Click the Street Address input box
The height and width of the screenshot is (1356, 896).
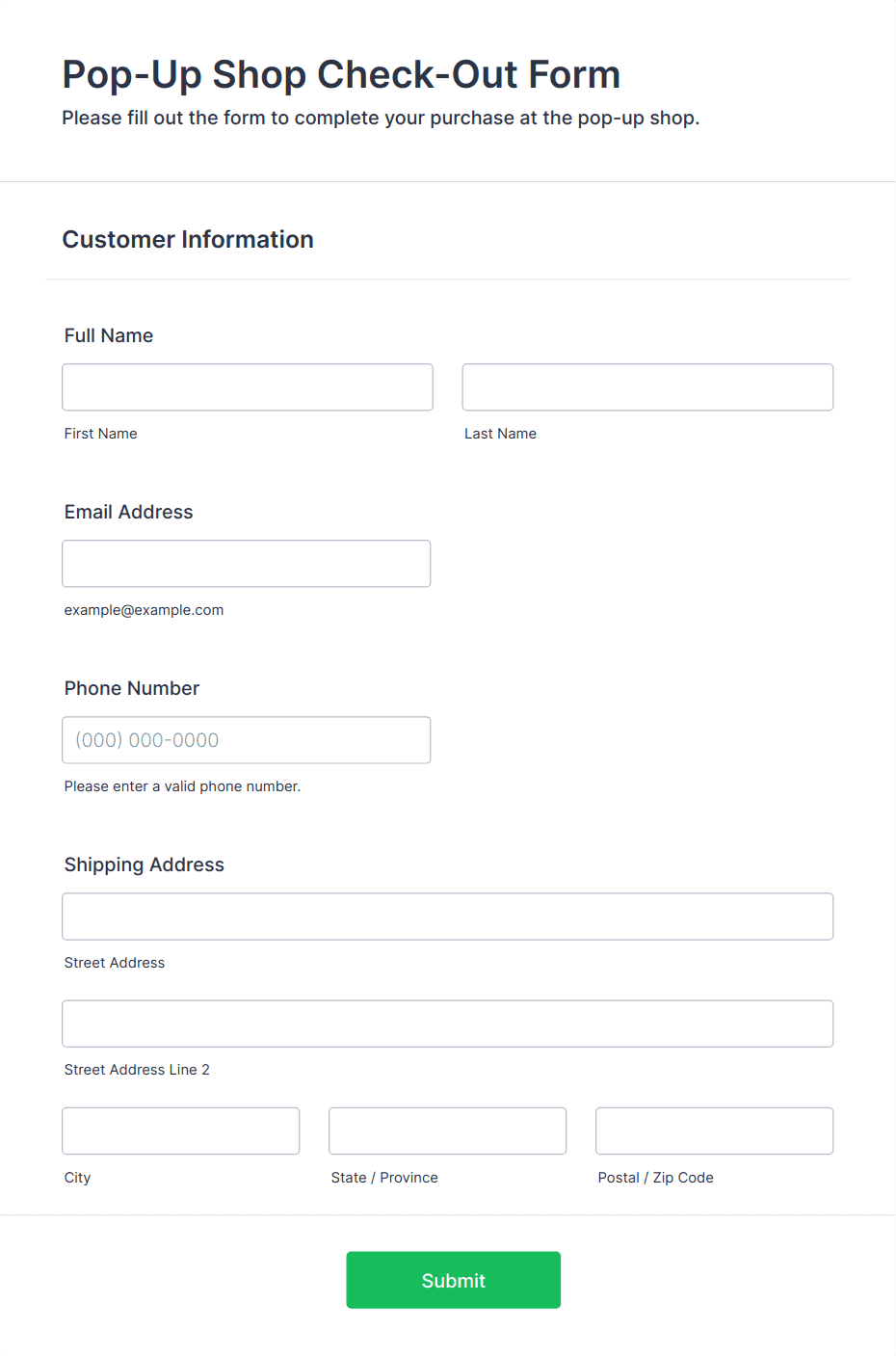[448, 917]
